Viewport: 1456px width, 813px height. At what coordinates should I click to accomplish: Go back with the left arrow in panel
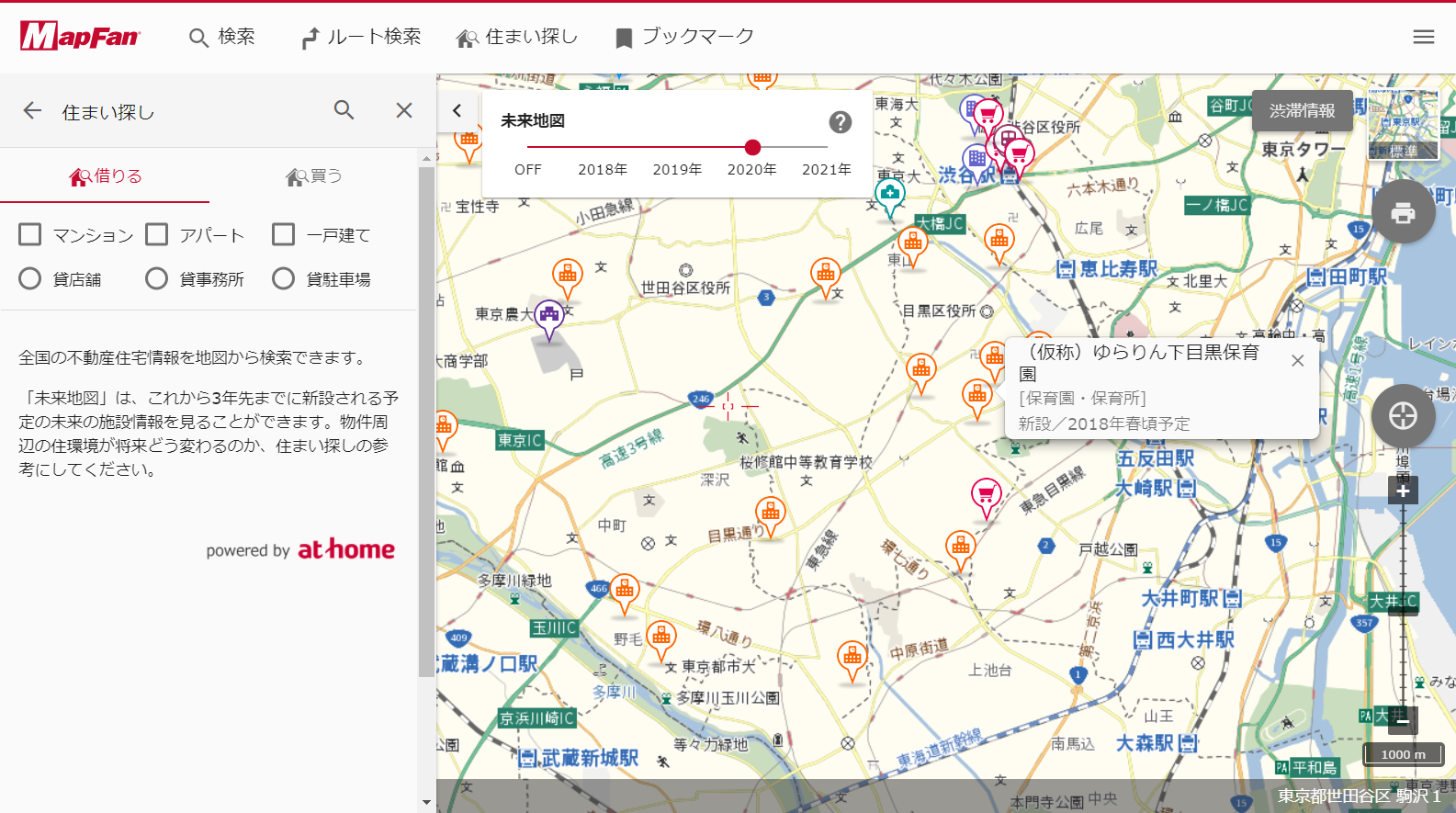(x=33, y=111)
